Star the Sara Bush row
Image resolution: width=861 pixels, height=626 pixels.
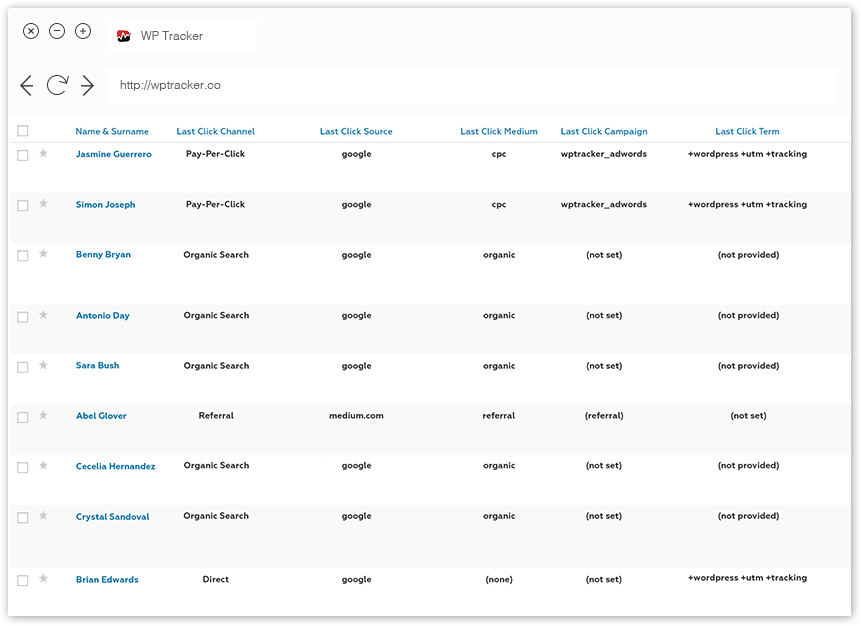pyautogui.click(x=43, y=365)
